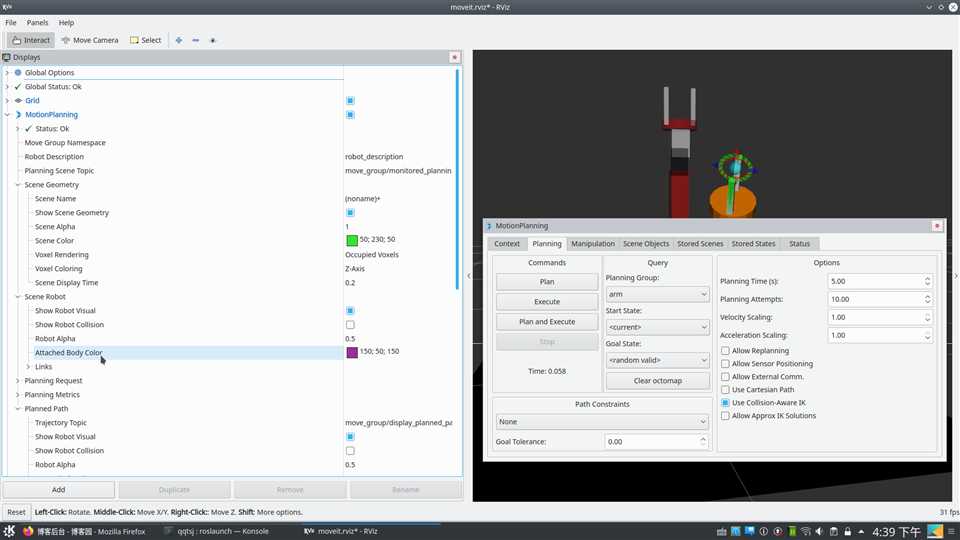Screen dimensions: 960x540
Task: Click the green battery tray icon
Action: tap(792, 531)
